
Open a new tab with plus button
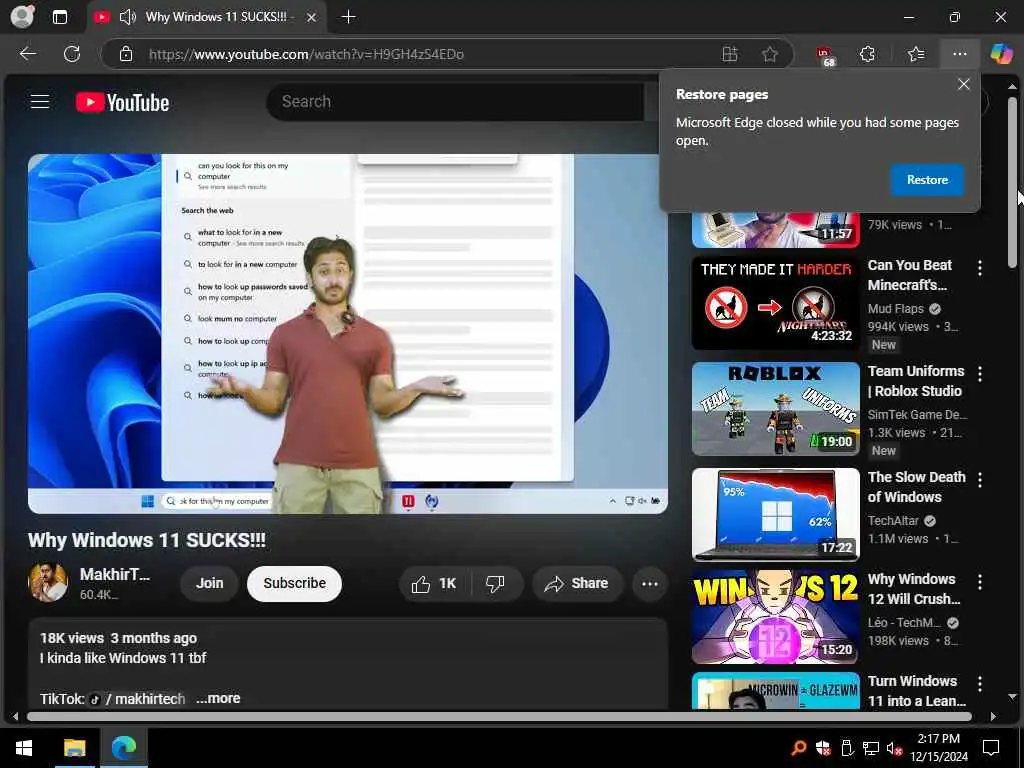(349, 17)
